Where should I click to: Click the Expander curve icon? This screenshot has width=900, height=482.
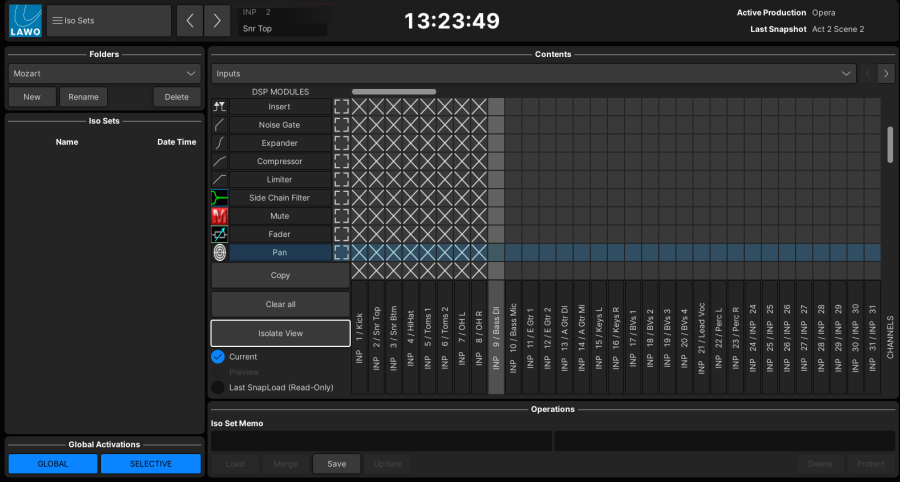click(x=219, y=143)
